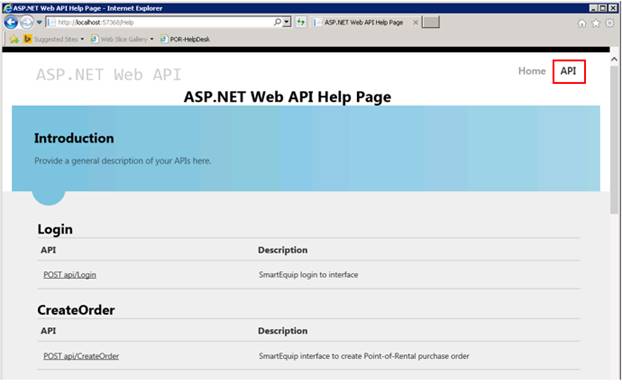Maximize the Internet Explorer window
The width and height of the screenshot is (622, 386).
point(603,8)
